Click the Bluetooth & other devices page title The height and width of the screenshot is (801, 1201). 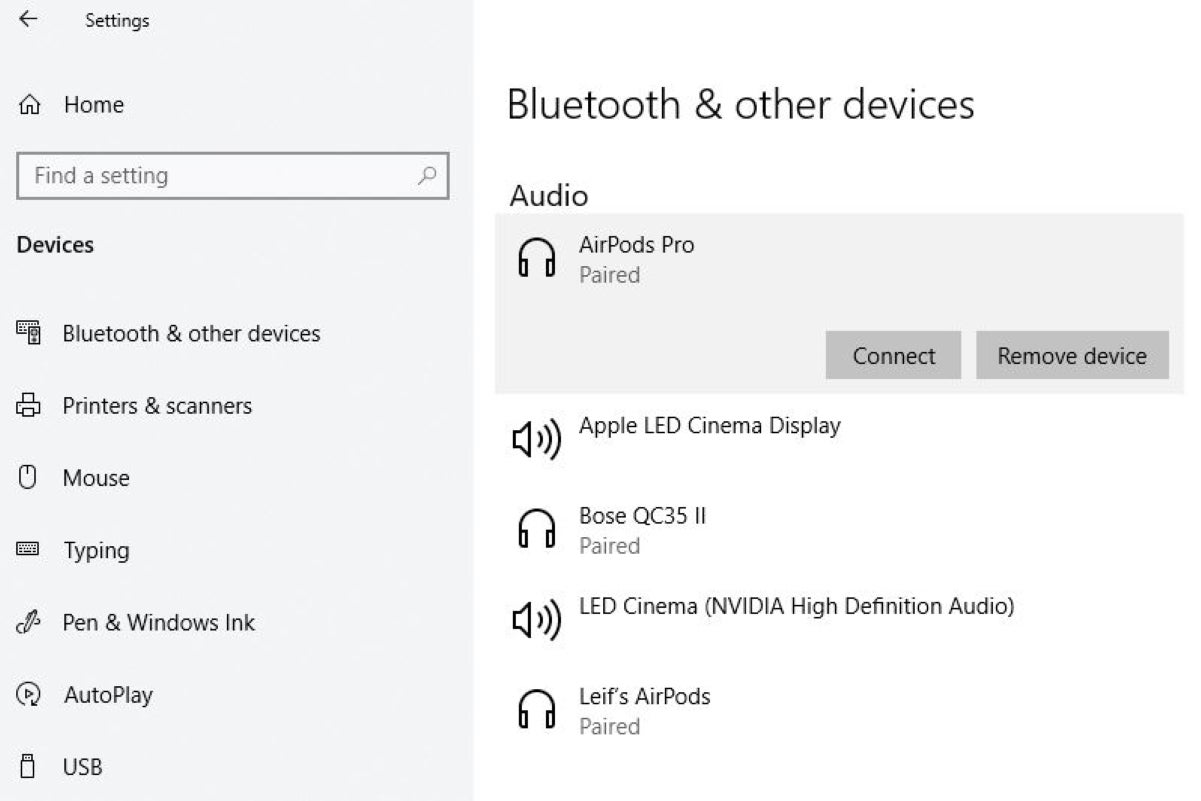pos(741,105)
